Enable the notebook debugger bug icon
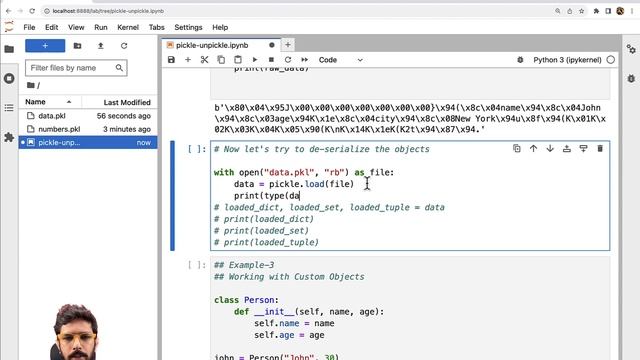Screen dimensions: 640x360 pyautogui.click(x=520, y=60)
